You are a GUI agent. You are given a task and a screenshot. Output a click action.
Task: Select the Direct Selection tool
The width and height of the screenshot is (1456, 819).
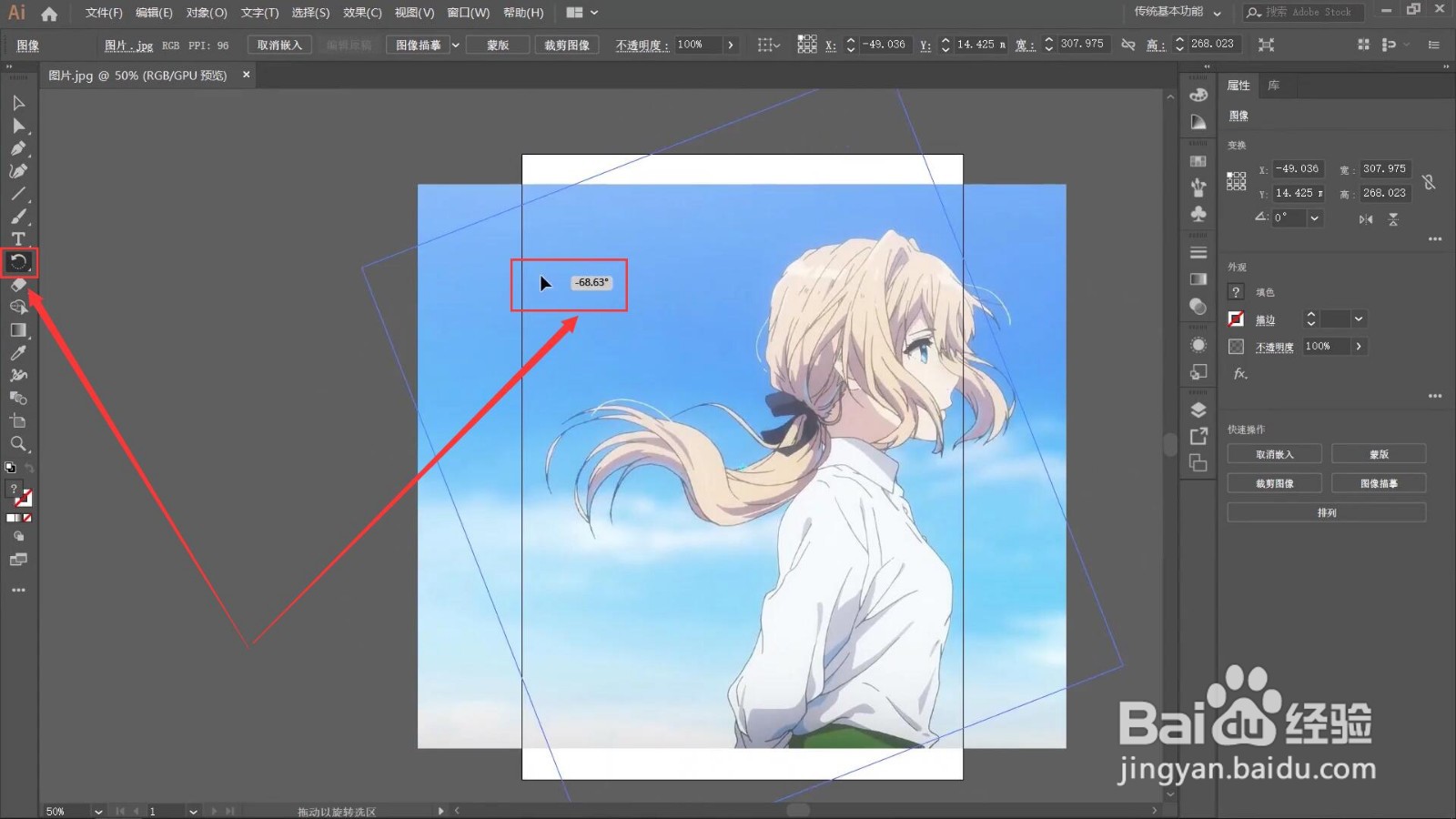click(18, 126)
